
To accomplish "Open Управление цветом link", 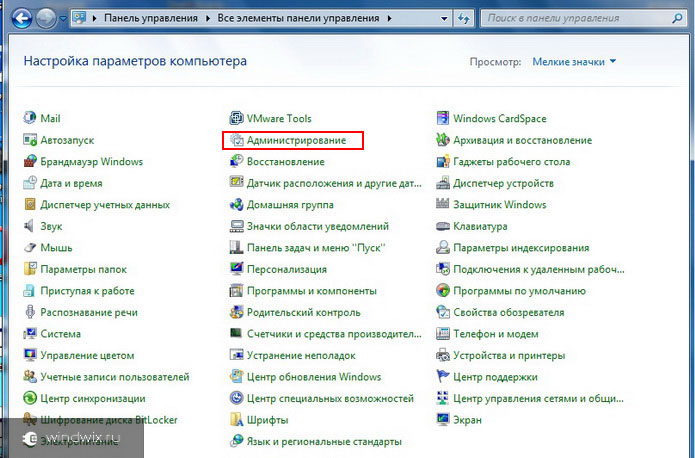I will pyautogui.click(x=87, y=356).
